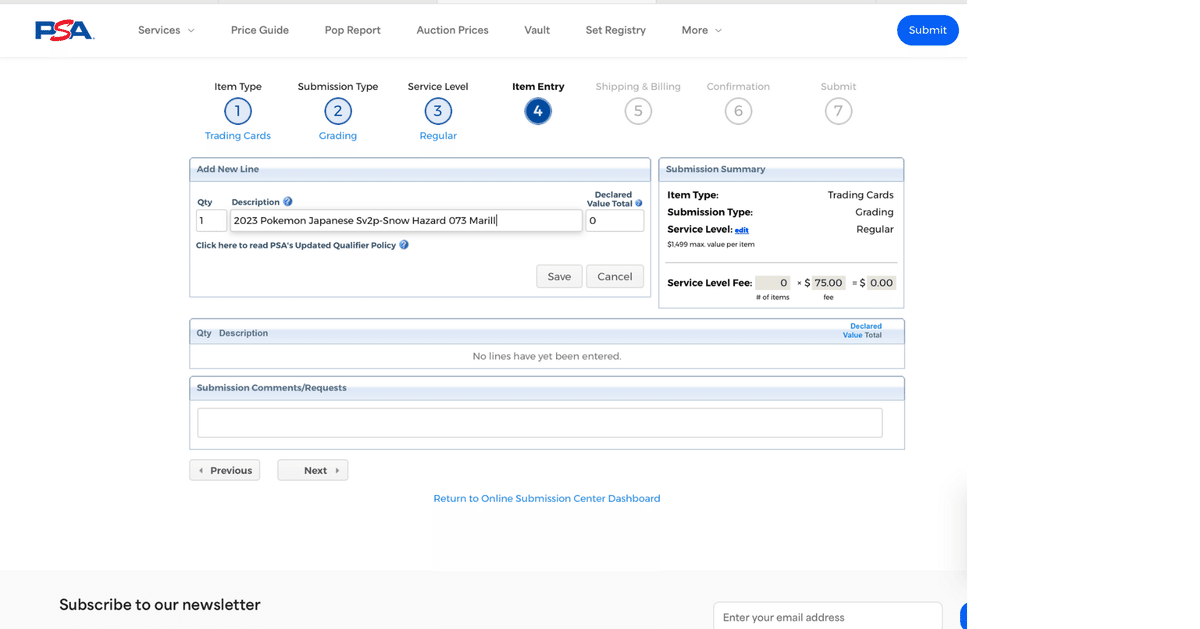1200x629 pixels.
Task: Cancel the new line entry
Action: (615, 276)
